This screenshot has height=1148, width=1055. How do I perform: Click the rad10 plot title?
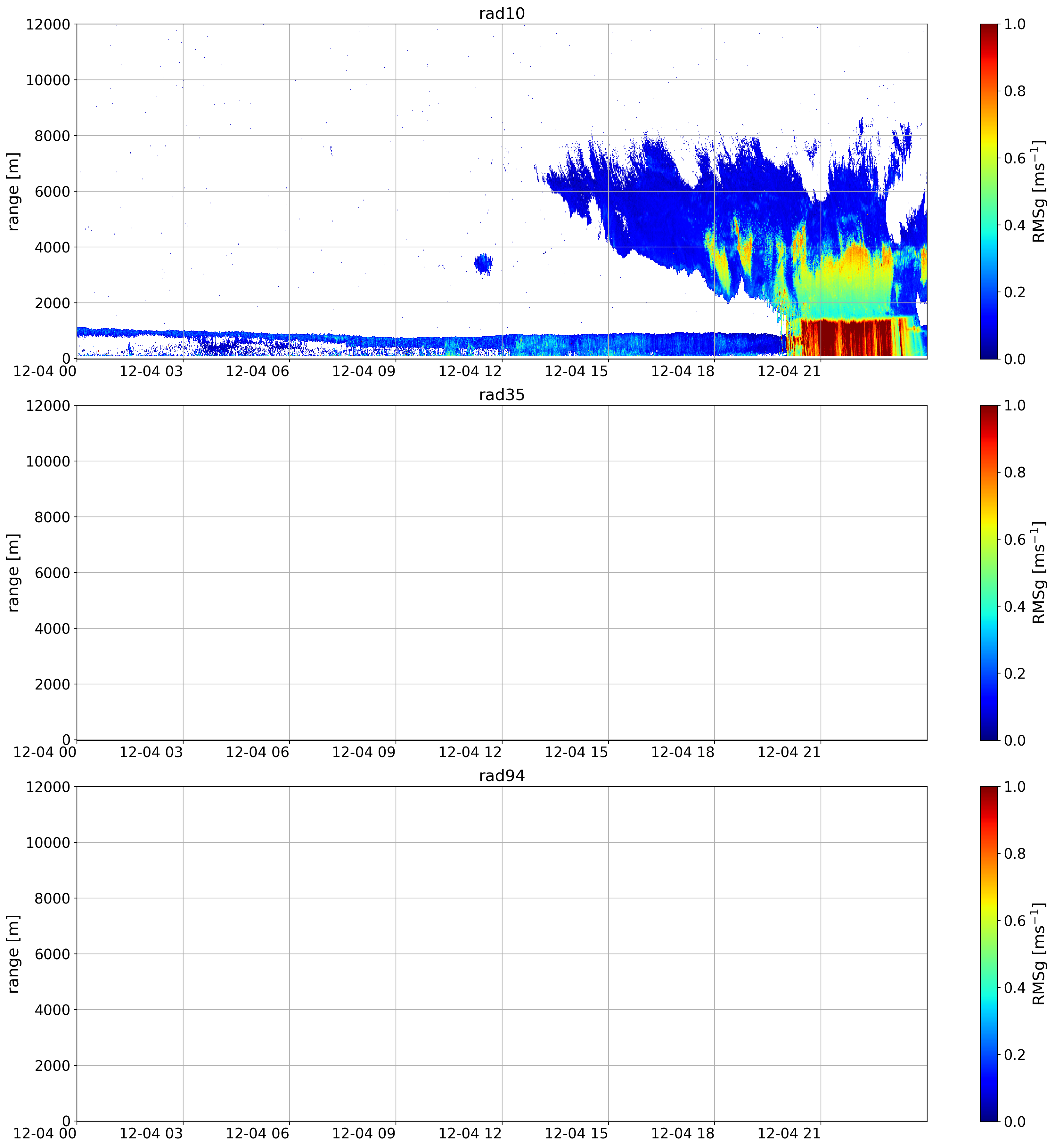tap(501, 13)
